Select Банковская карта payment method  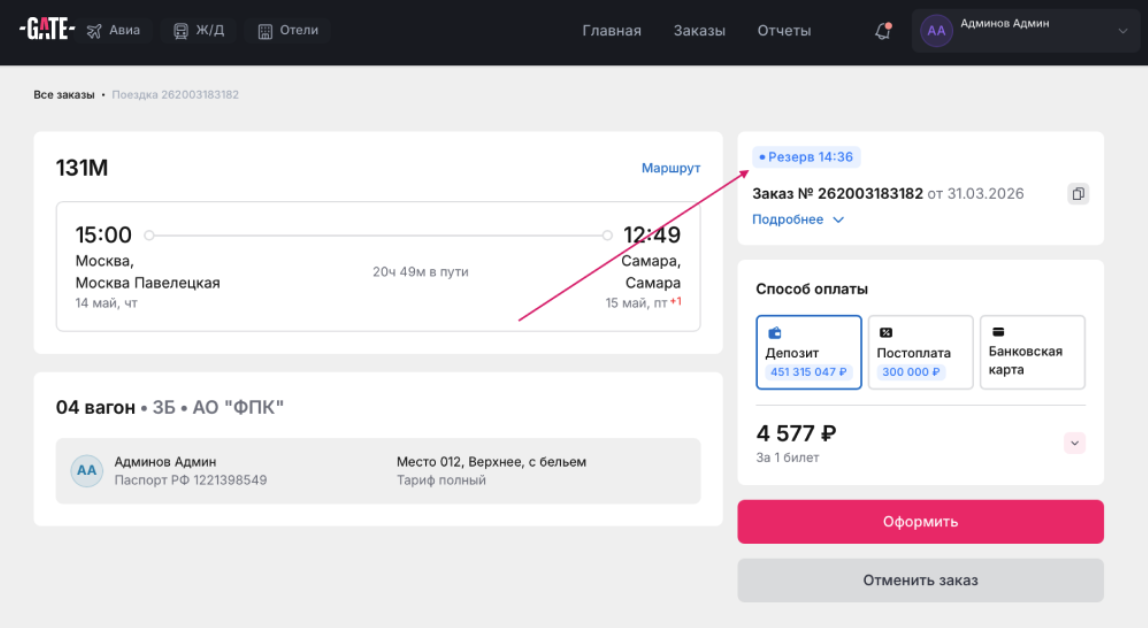(x=1032, y=352)
